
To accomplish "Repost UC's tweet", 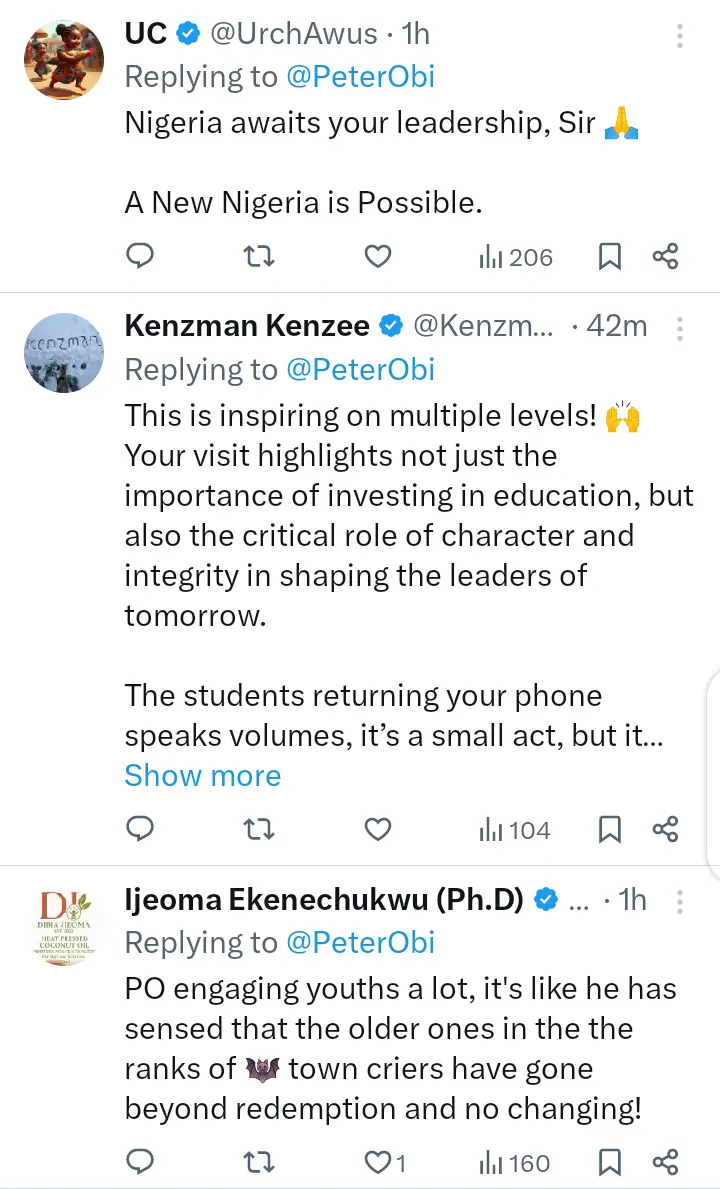I will 259,257.
